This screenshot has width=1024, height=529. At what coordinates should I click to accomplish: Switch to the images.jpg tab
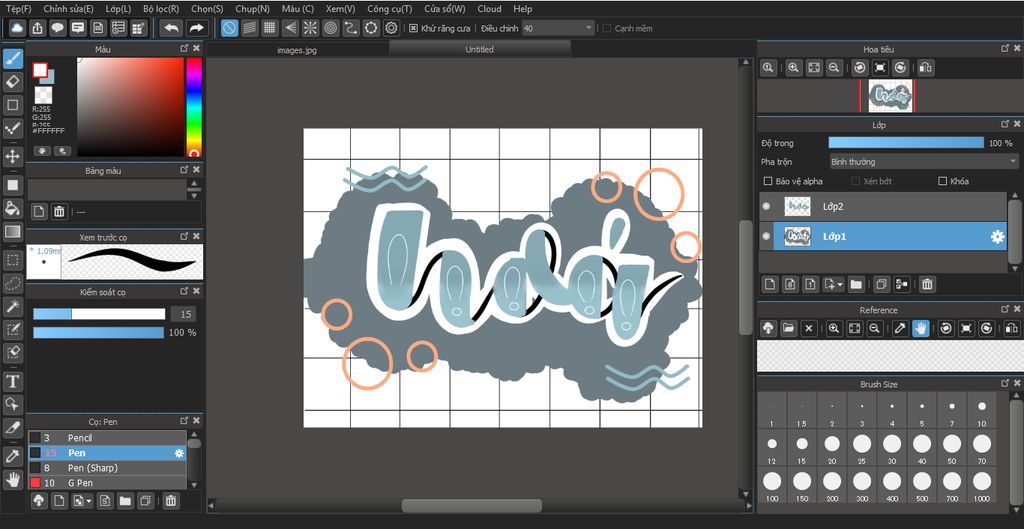click(297, 50)
